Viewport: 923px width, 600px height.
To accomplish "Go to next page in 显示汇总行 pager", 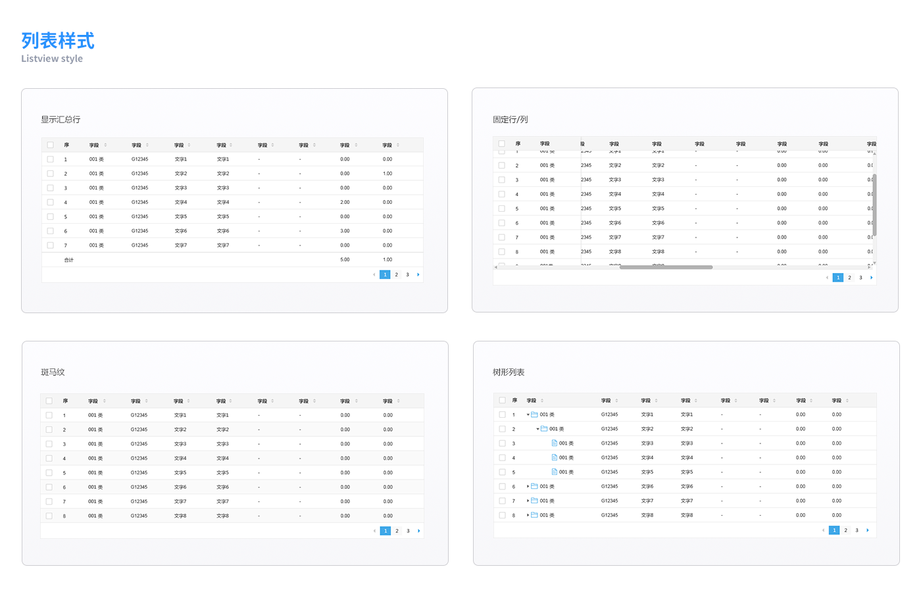I will tap(419, 275).
